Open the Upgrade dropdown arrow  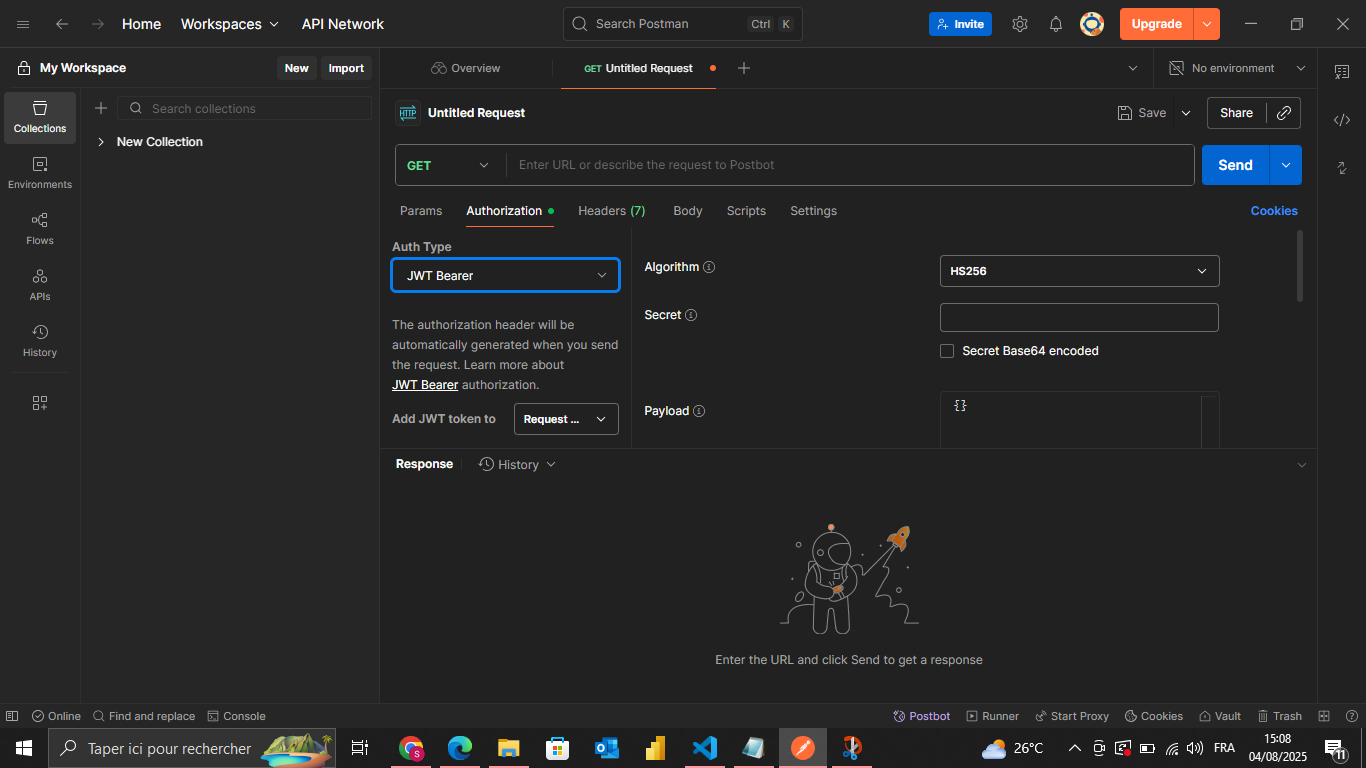click(1207, 24)
